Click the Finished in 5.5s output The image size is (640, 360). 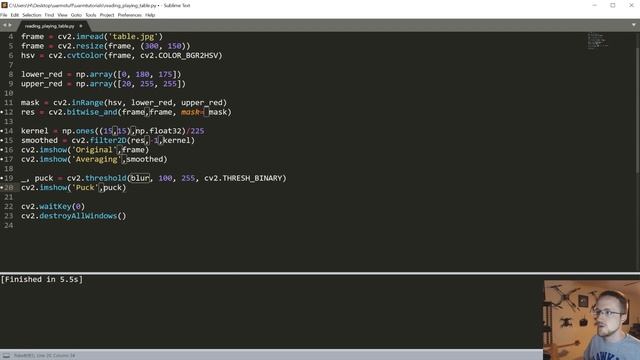coord(42,280)
